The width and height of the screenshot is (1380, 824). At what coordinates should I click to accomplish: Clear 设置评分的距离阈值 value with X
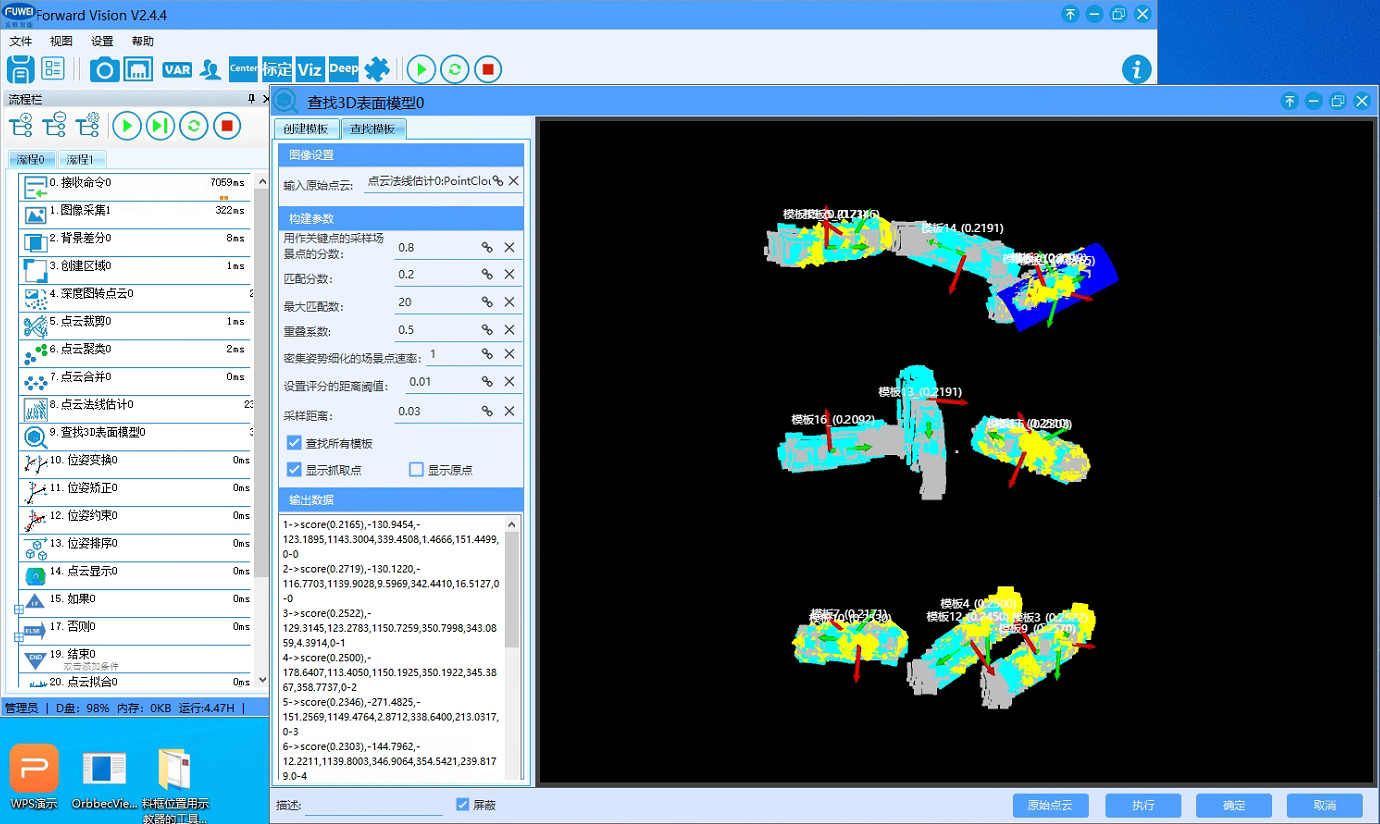pyautogui.click(x=509, y=381)
